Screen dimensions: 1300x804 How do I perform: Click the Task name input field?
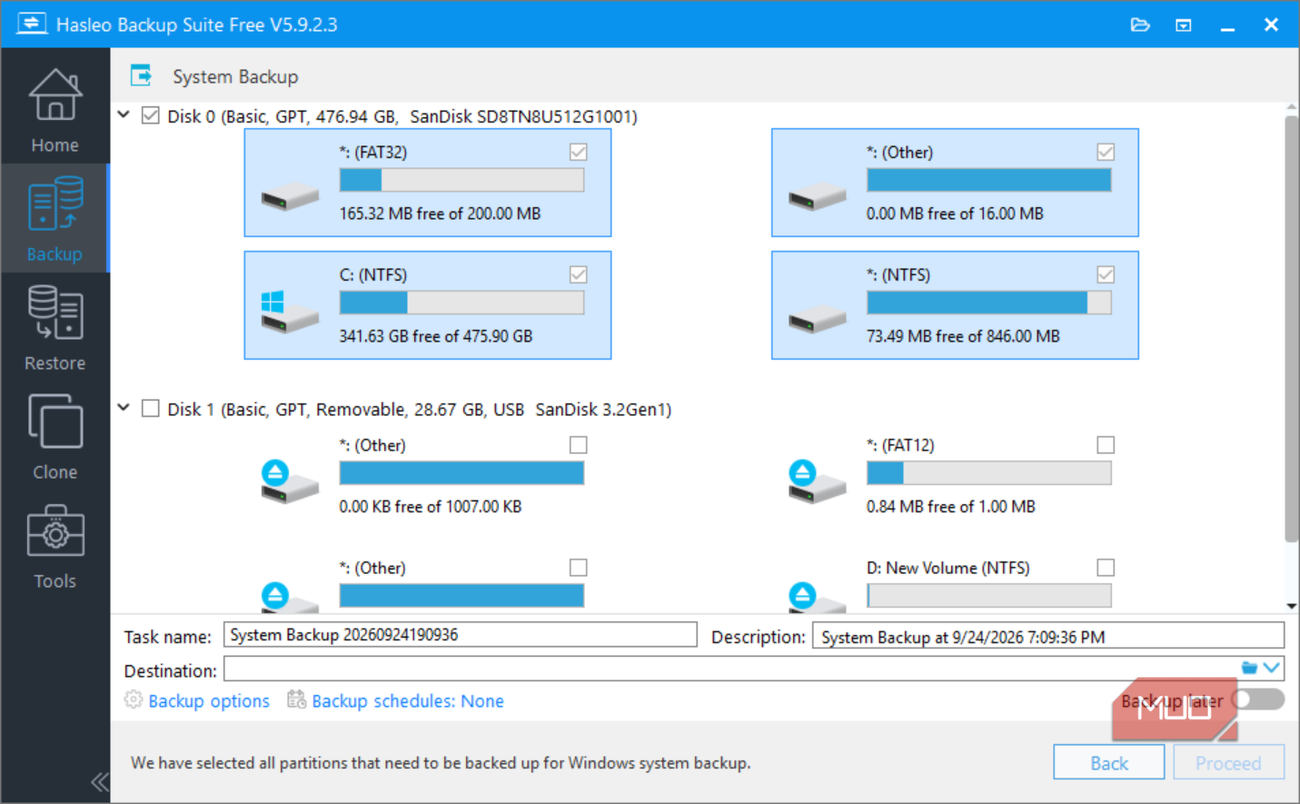460,635
